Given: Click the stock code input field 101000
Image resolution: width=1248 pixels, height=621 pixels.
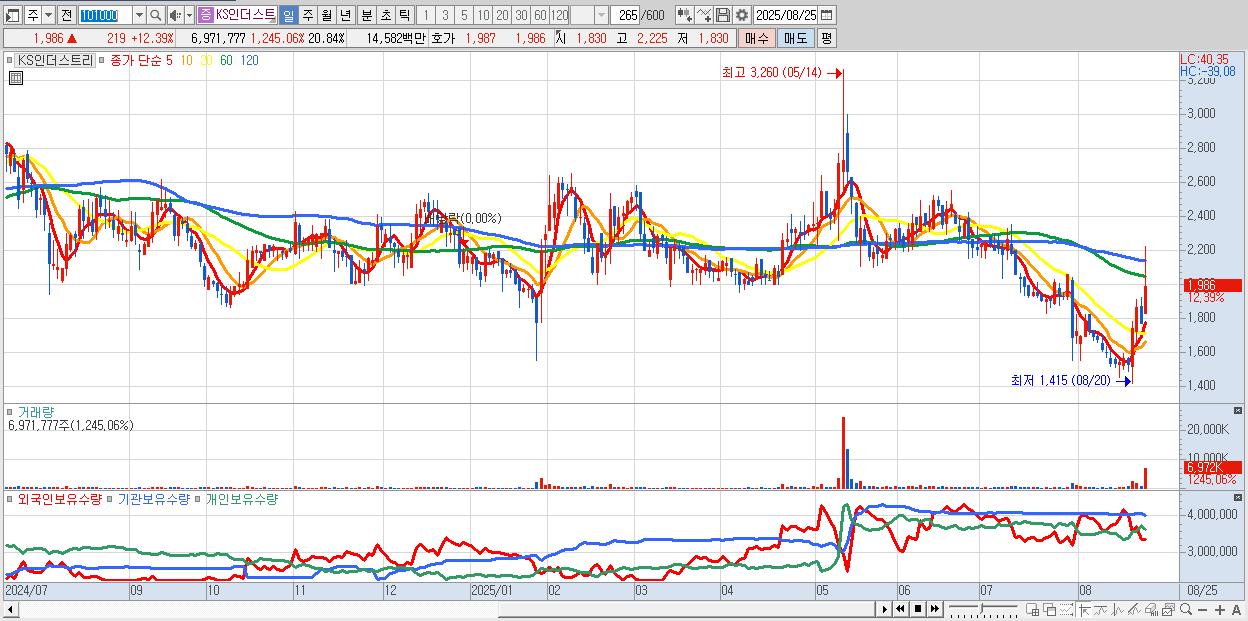Looking at the screenshot, I should pos(105,15).
